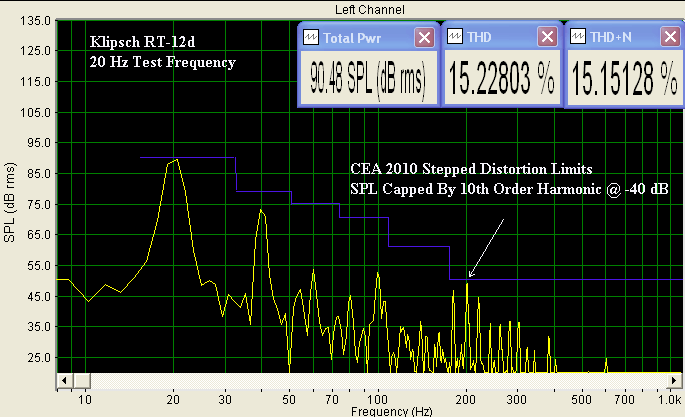Click the 135.0 value on SPL axis
The image size is (685, 417).
pyautogui.click(x=35, y=21)
